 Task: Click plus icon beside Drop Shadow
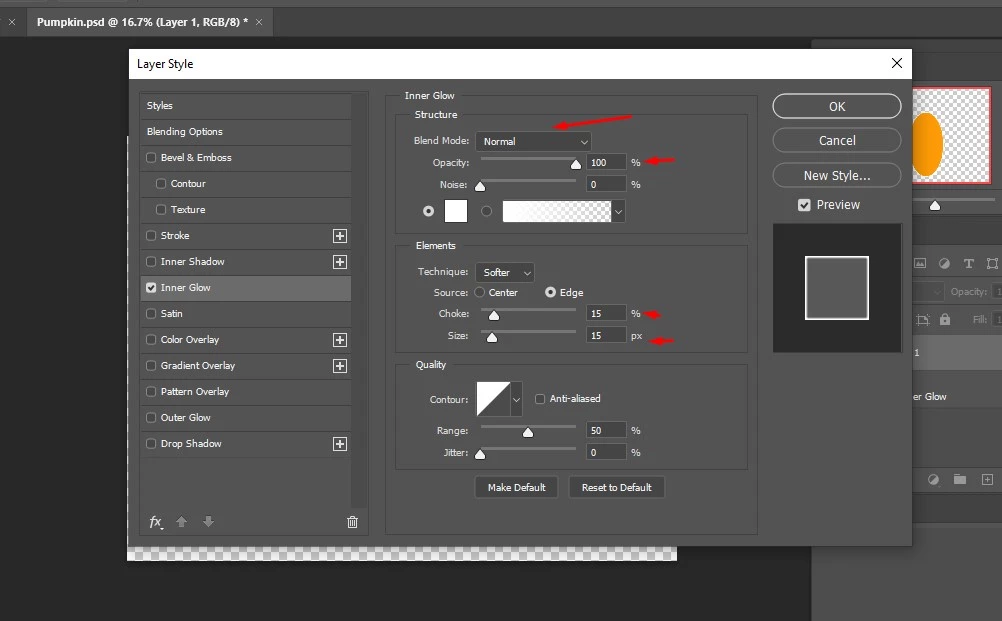pyautogui.click(x=340, y=444)
